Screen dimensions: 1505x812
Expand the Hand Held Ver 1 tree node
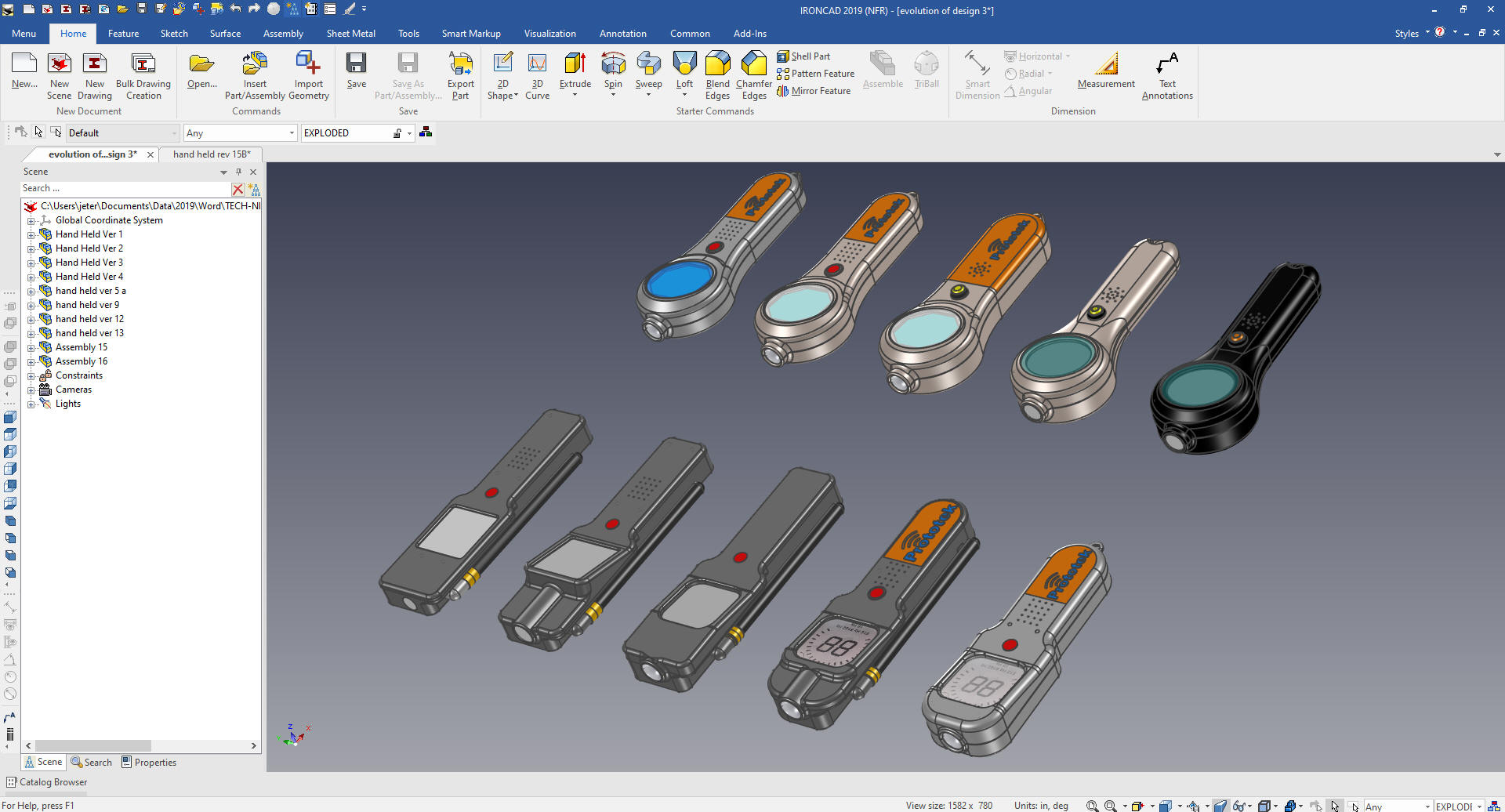31,234
